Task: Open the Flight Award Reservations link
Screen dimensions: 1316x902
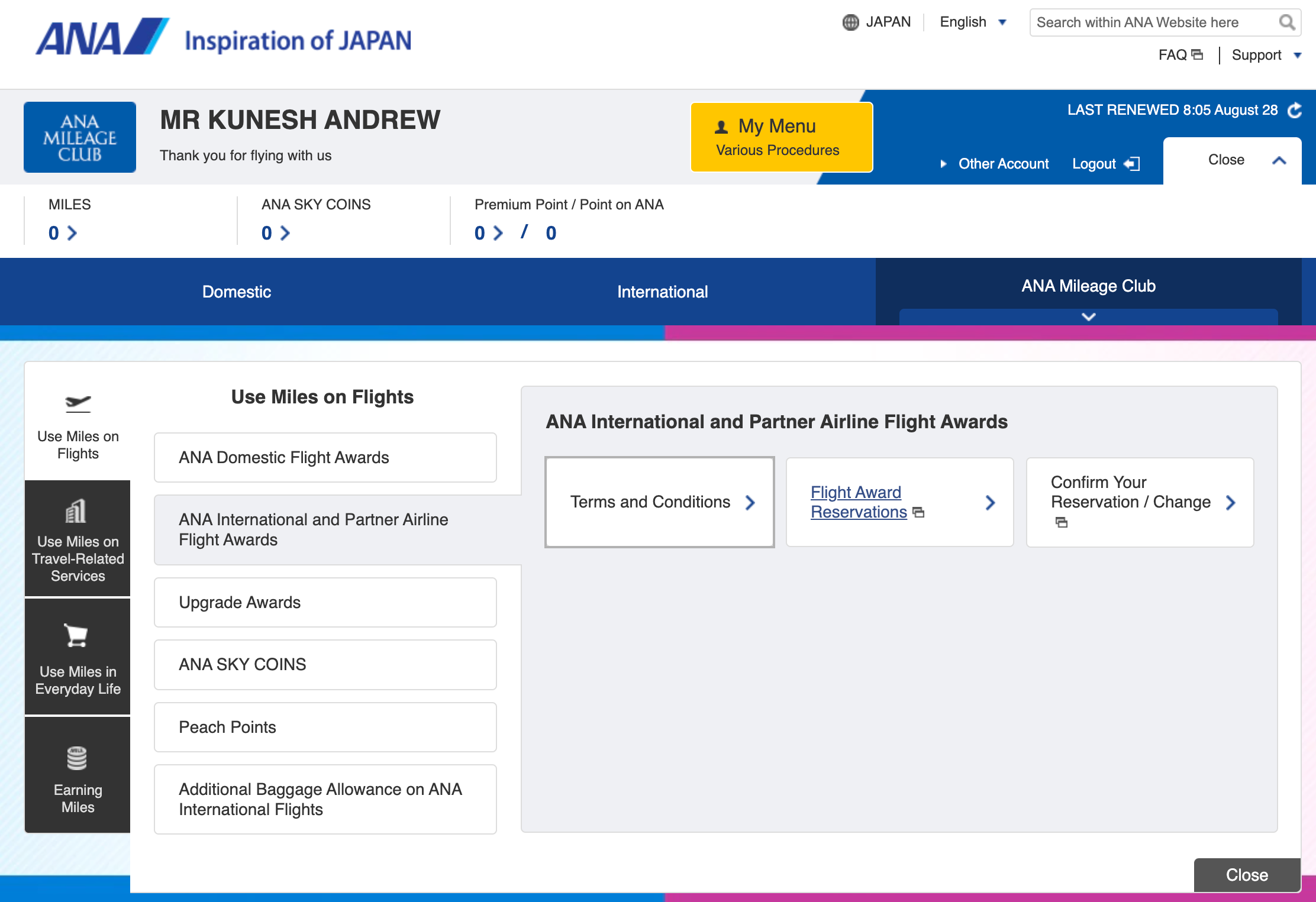Action: pos(859,502)
